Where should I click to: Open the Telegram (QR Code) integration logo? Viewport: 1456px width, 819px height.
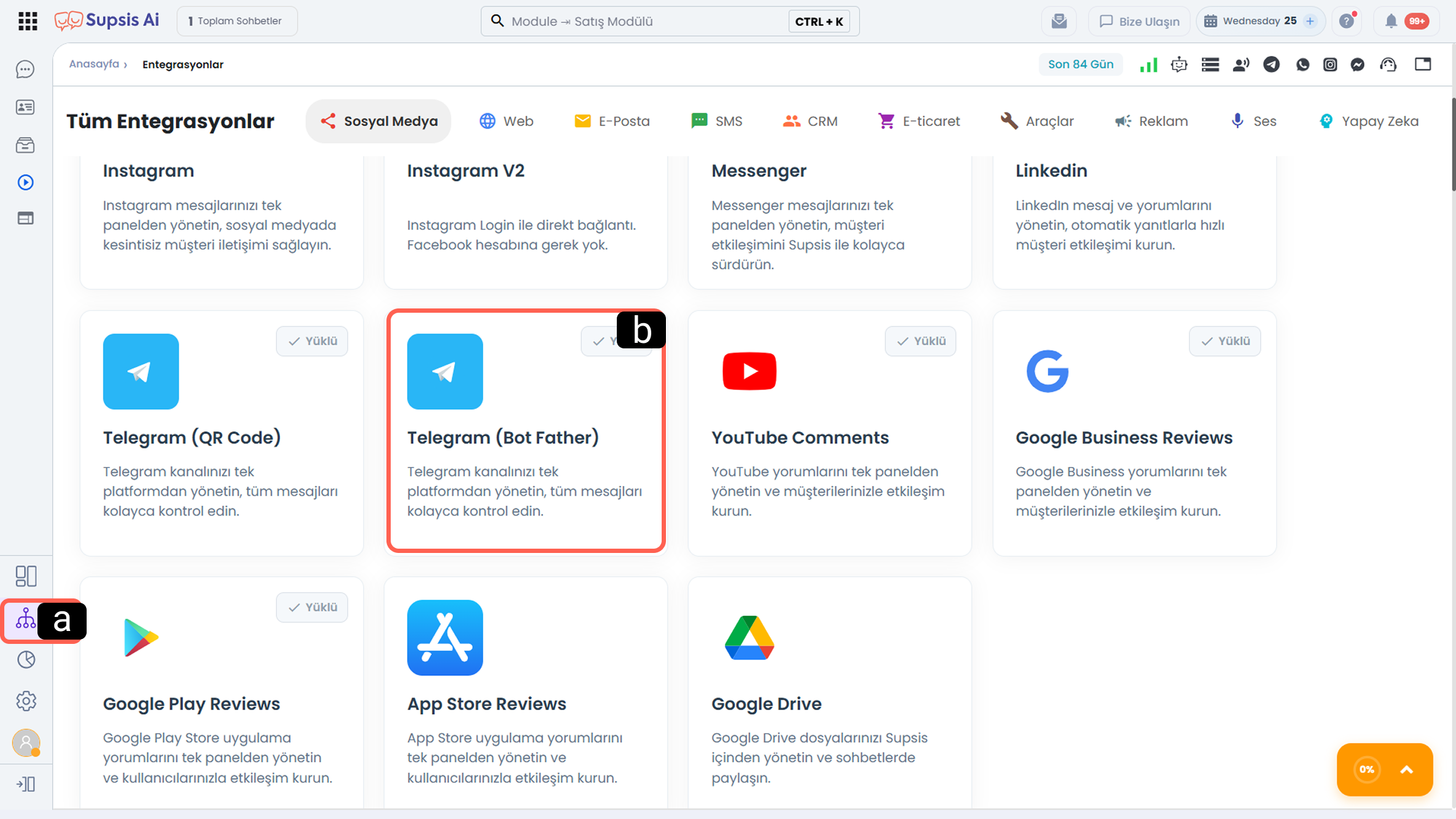coord(141,371)
